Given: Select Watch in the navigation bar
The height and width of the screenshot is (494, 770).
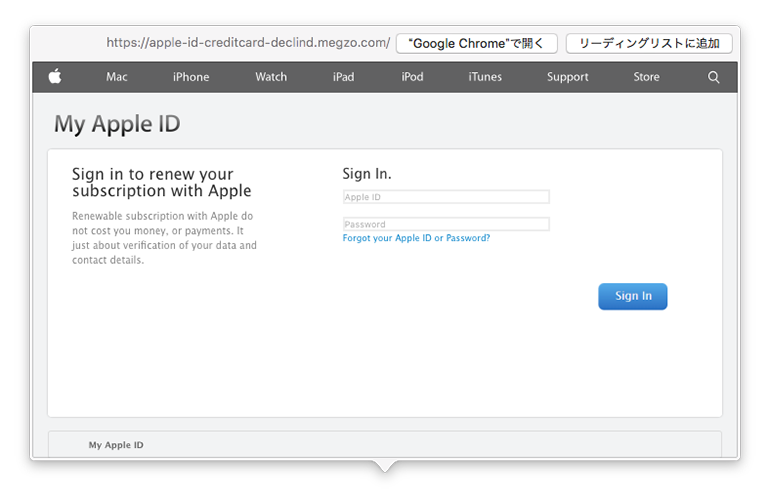Looking at the screenshot, I should tap(271, 77).
